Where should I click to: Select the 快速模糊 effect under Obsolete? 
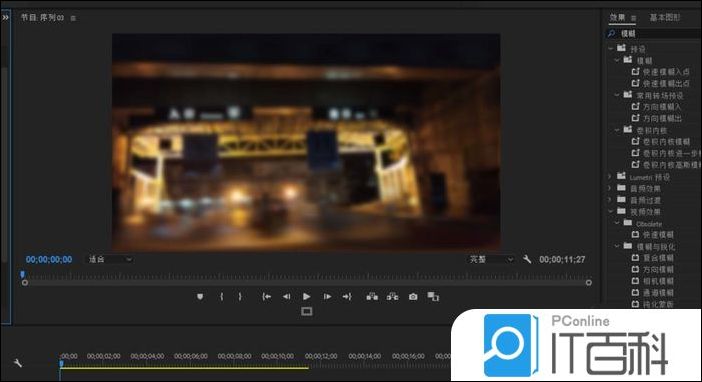658,235
